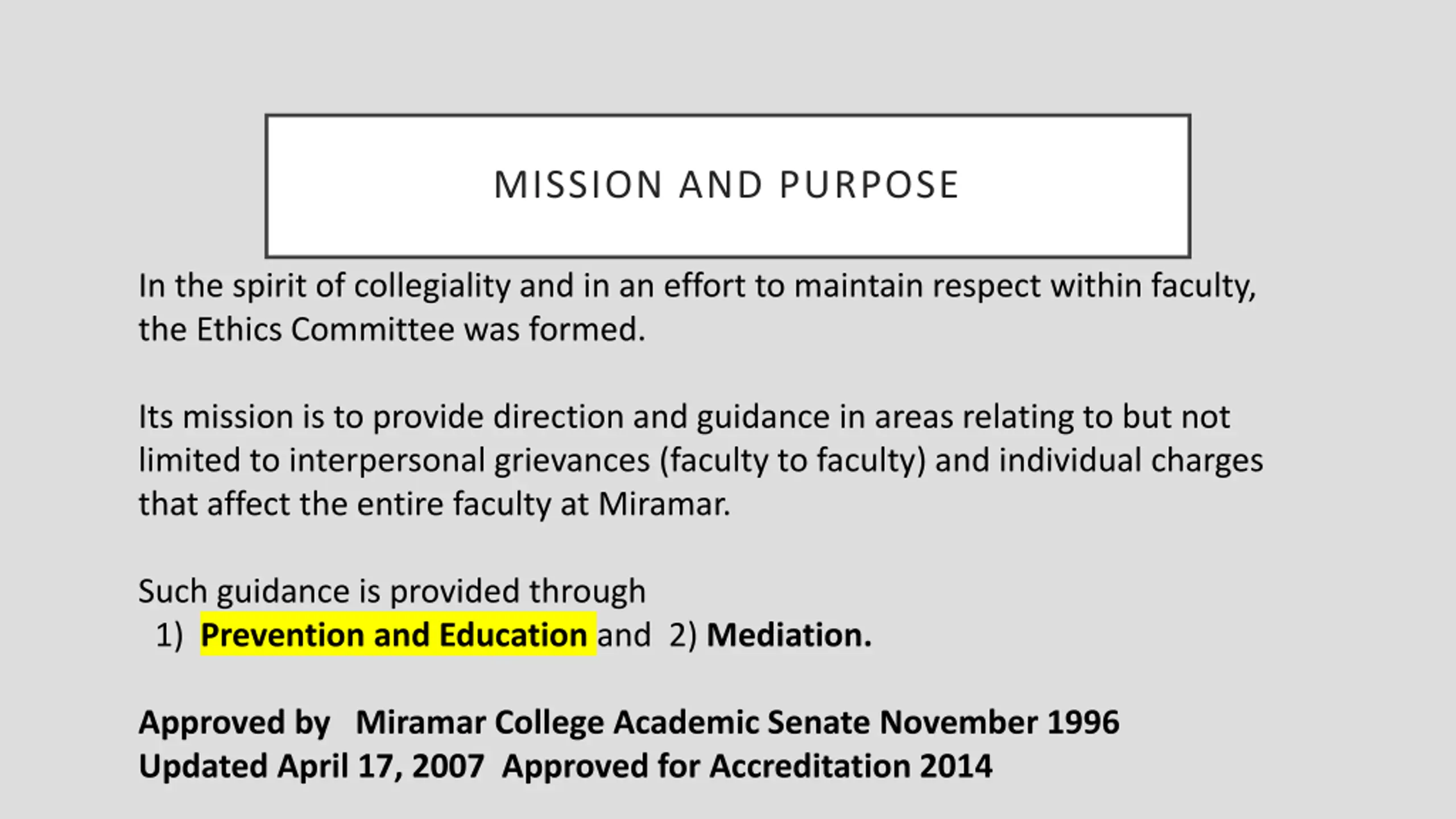Click 'Miramar College Academic Senate' text

[x=613, y=722]
